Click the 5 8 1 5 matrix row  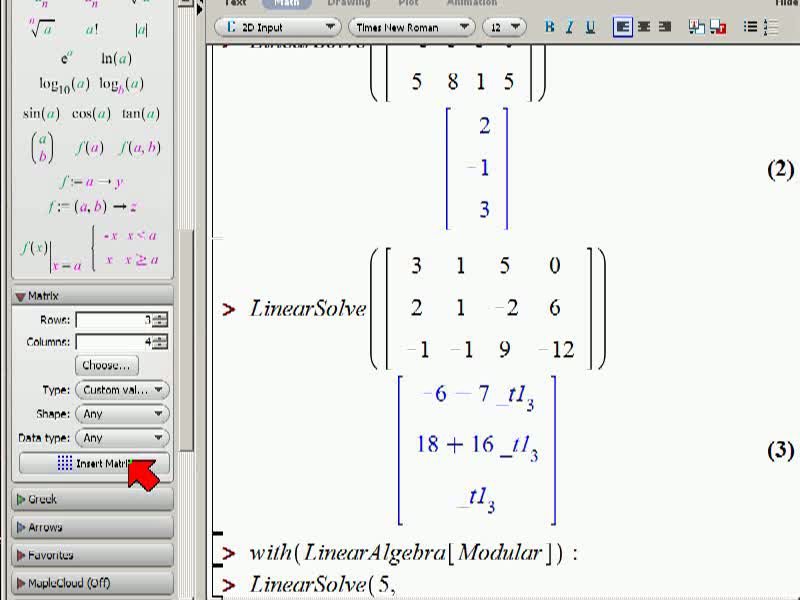coord(462,82)
